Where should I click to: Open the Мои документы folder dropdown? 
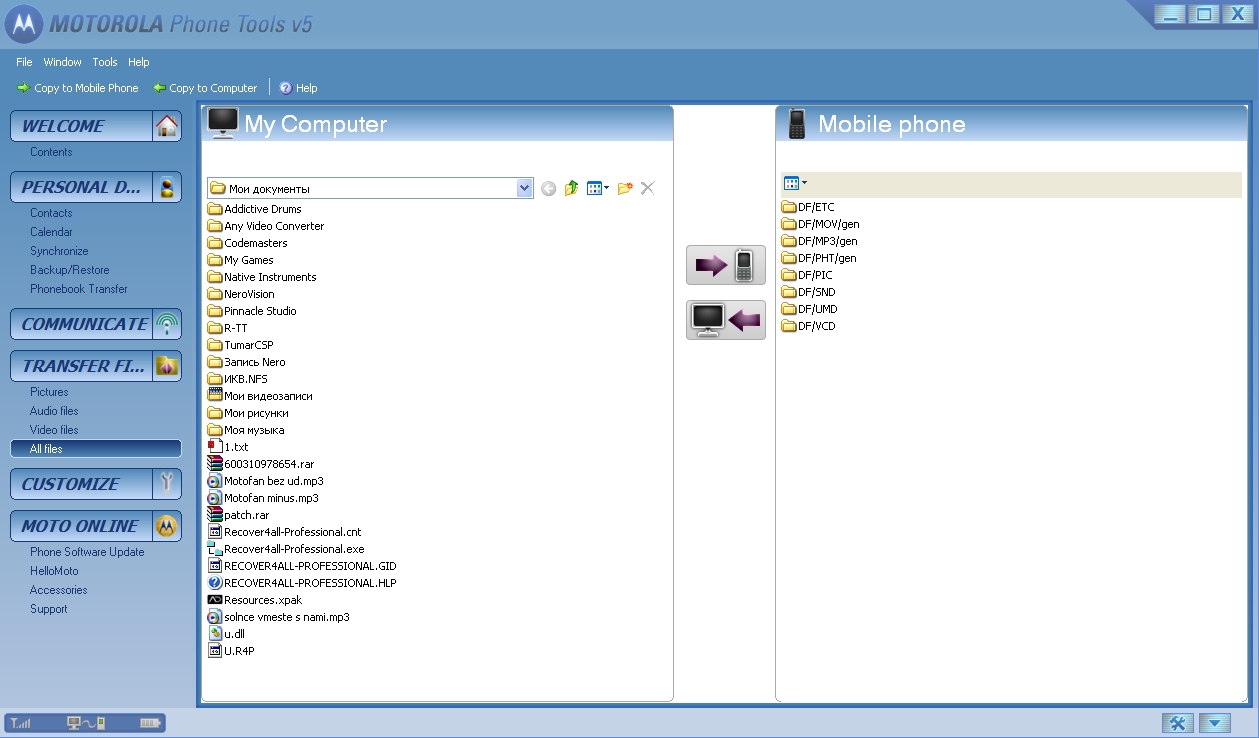[x=525, y=188]
